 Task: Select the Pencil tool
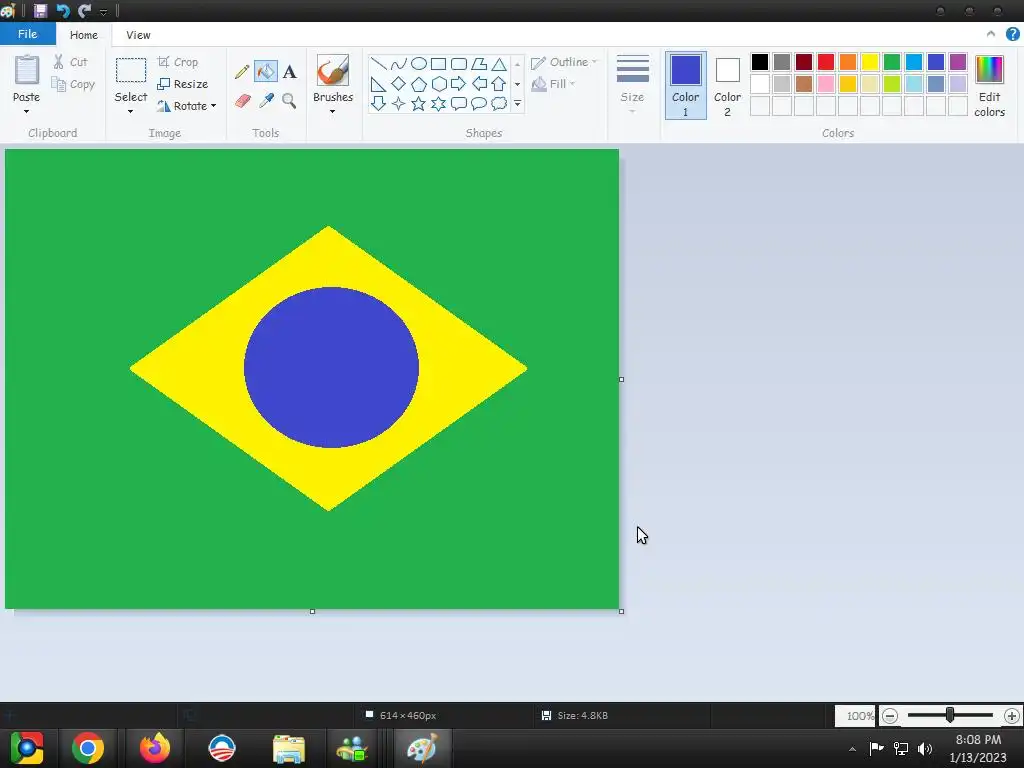(x=242, y=71)
